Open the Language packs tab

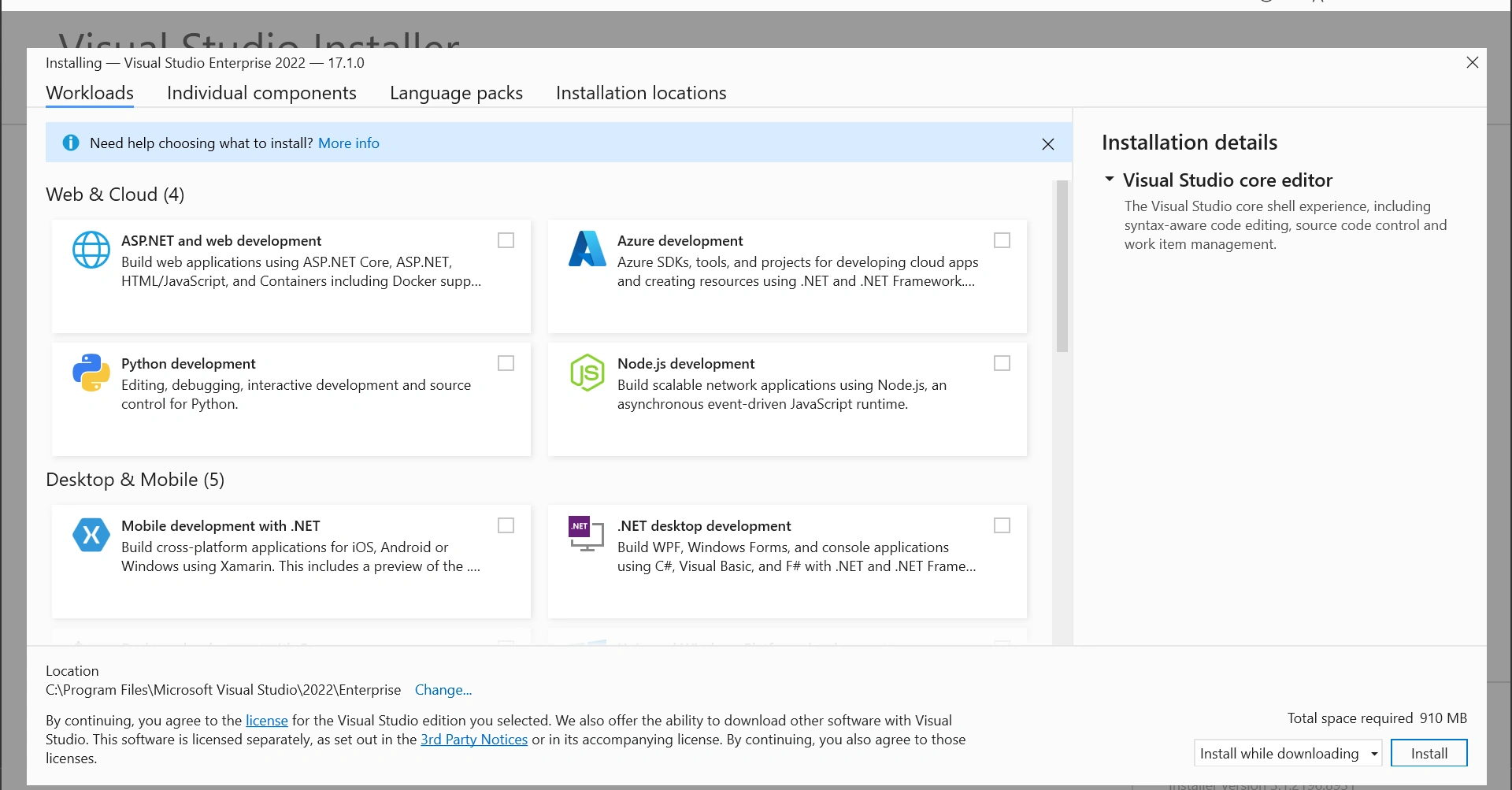(456, 93)
